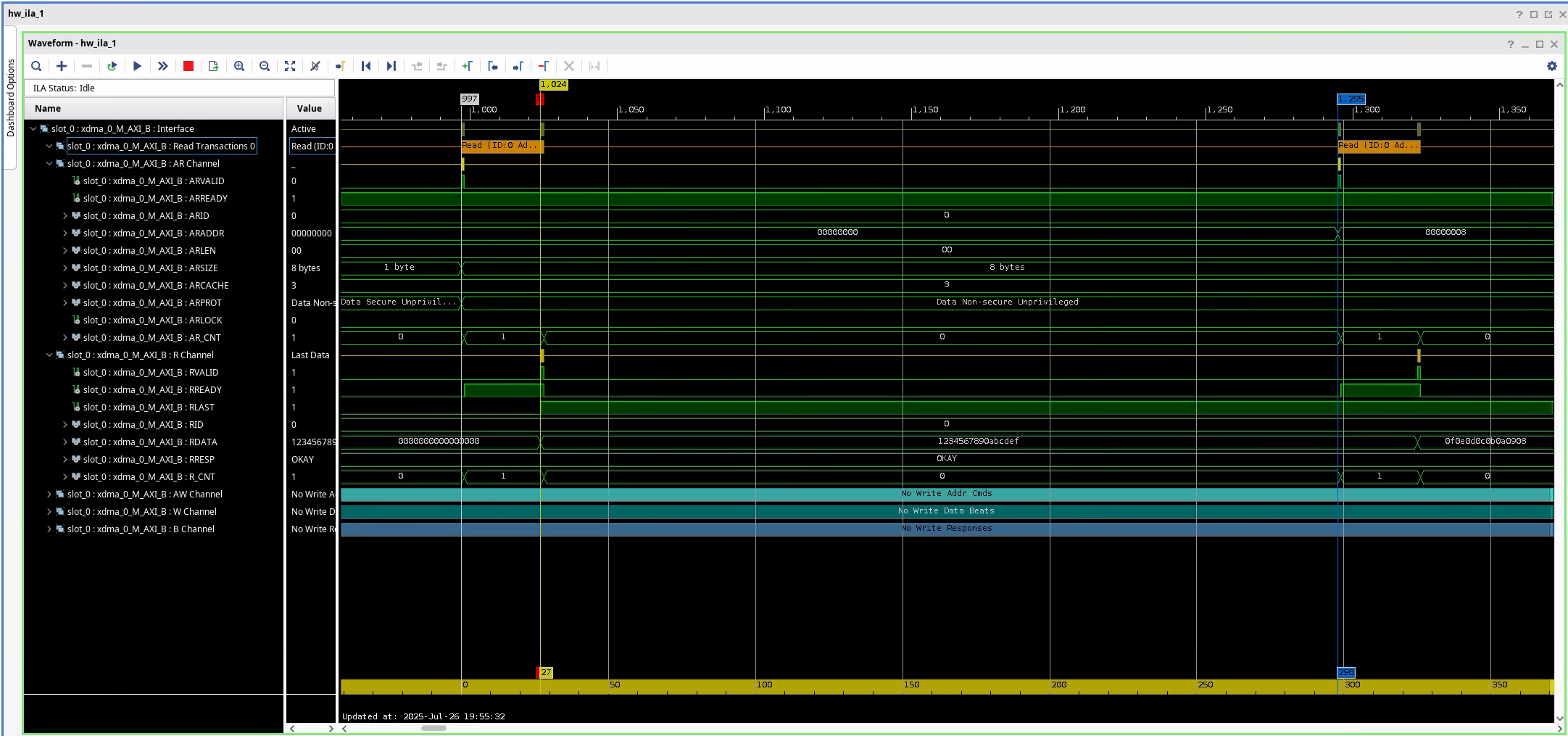Click the Search icon in waveform toolbar
Screen dimensions: 1568x736
pos(36,66)
